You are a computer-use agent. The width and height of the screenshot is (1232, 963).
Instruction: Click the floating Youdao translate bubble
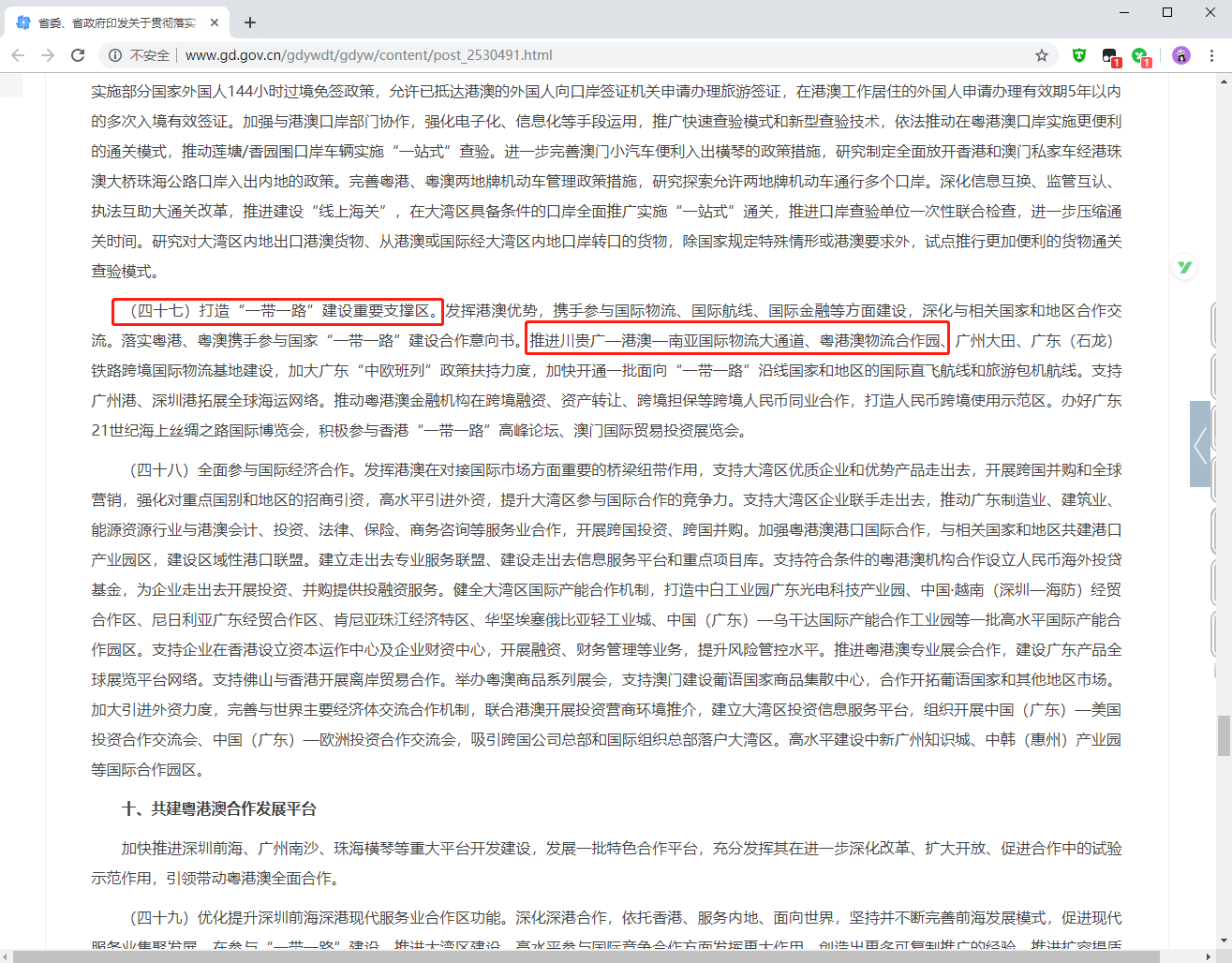pyautogui.click(x=1183, y=267)
